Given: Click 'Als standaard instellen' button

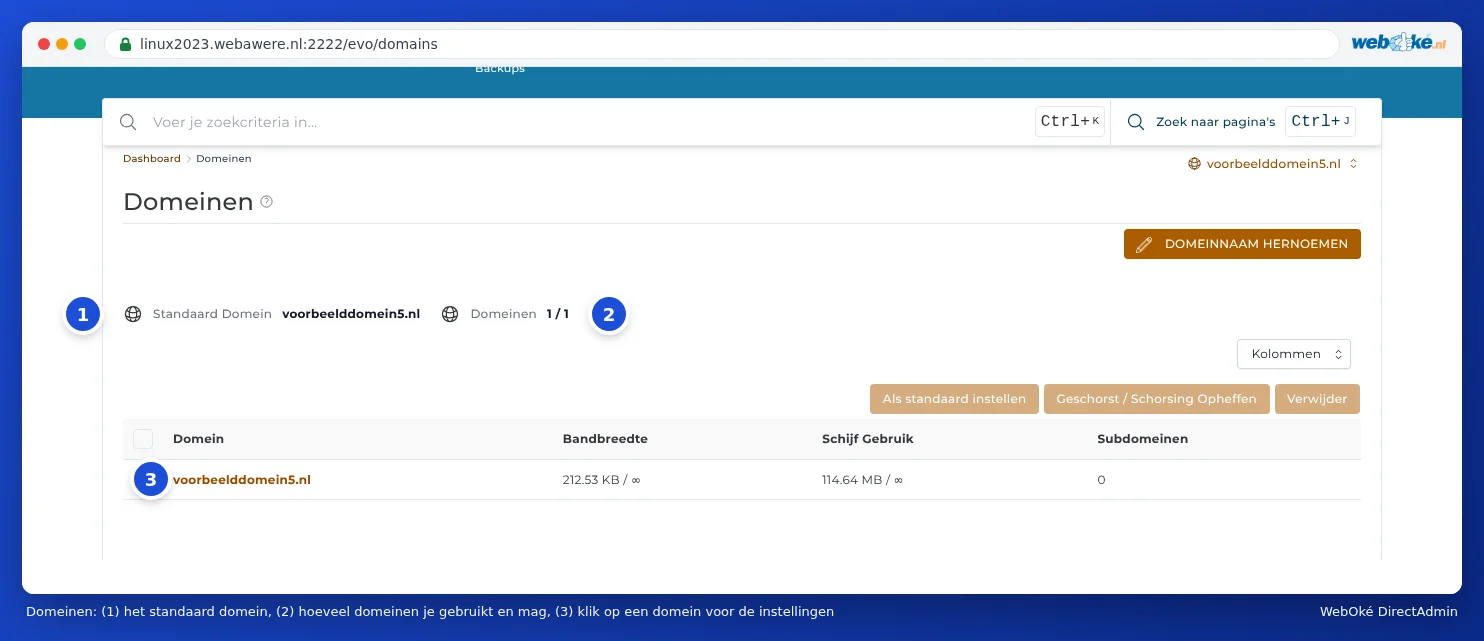Looking at the screenshot, I should tap(954, 399).
